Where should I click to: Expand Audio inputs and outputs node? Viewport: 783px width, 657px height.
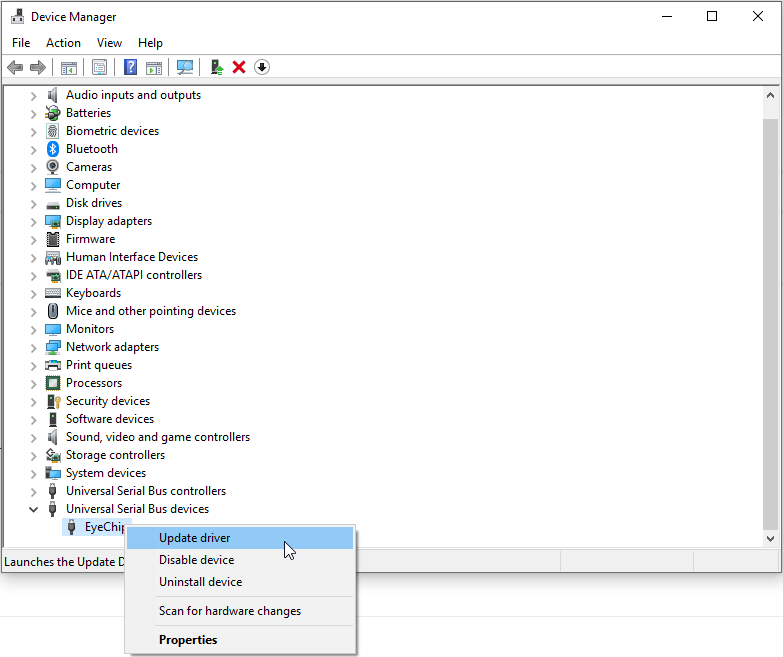click(33, 95)
